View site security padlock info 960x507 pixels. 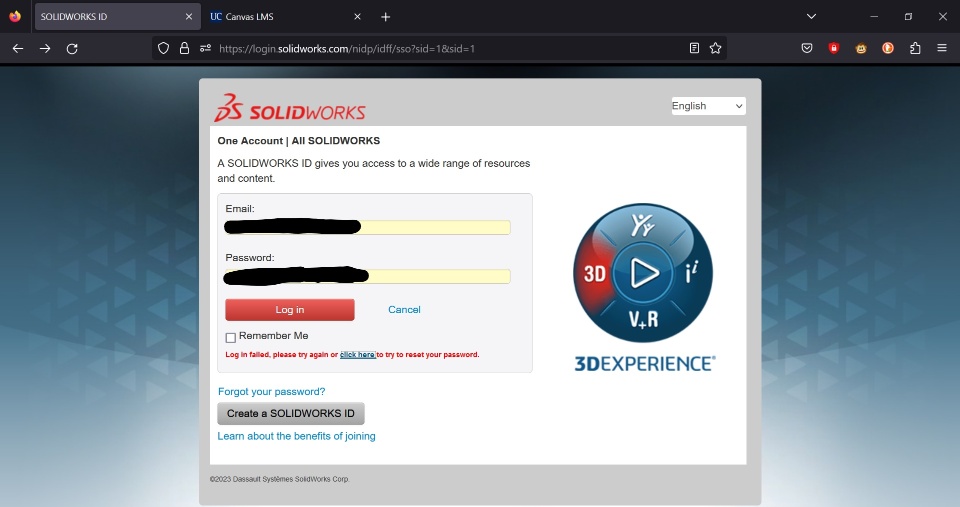(184, 48)
